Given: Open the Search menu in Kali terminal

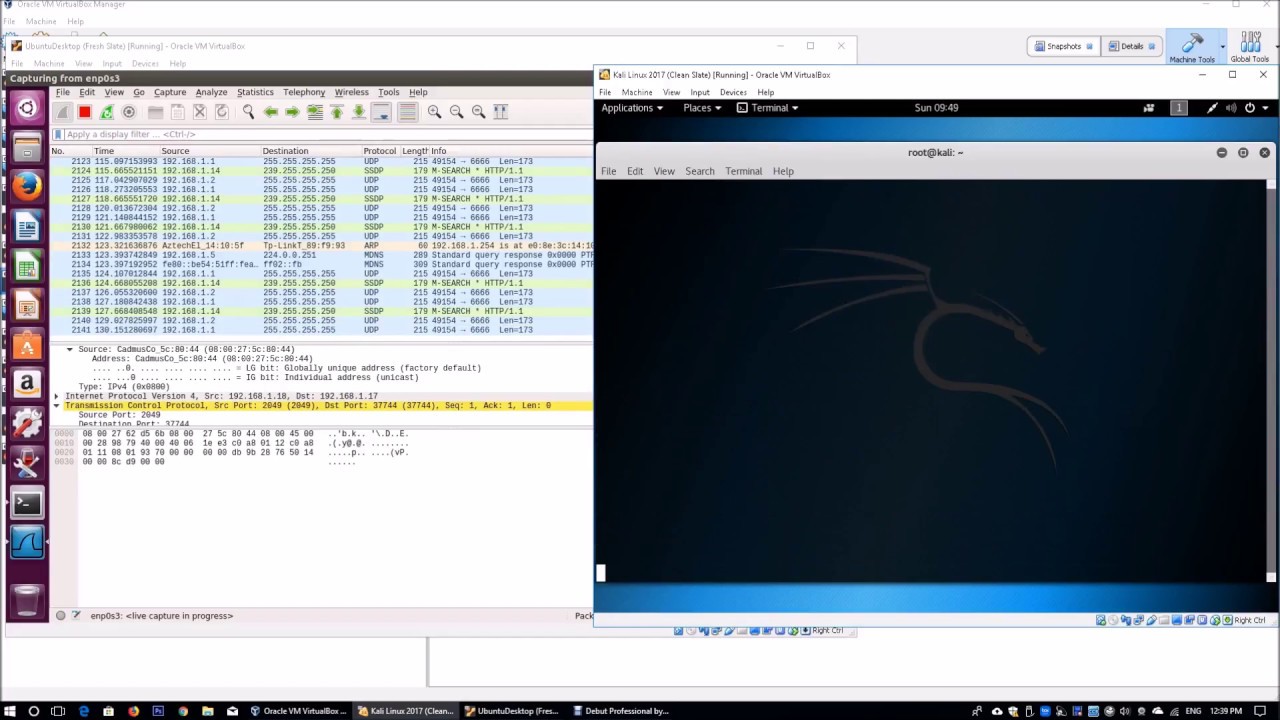Looking at the screenshot, I should pos(700,171).
